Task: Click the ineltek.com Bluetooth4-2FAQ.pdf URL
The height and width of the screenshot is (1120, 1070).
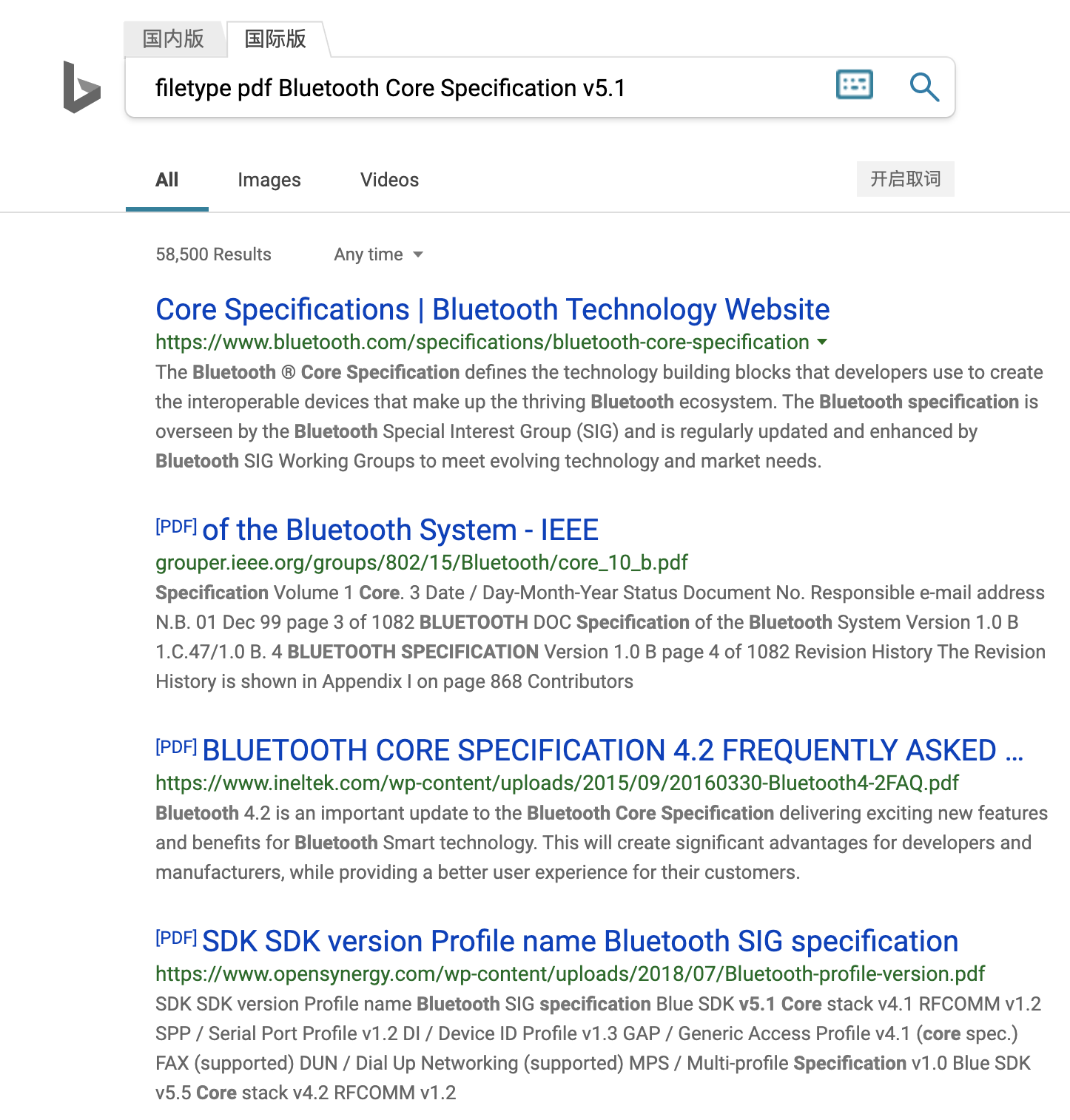Action: (557, 783)
